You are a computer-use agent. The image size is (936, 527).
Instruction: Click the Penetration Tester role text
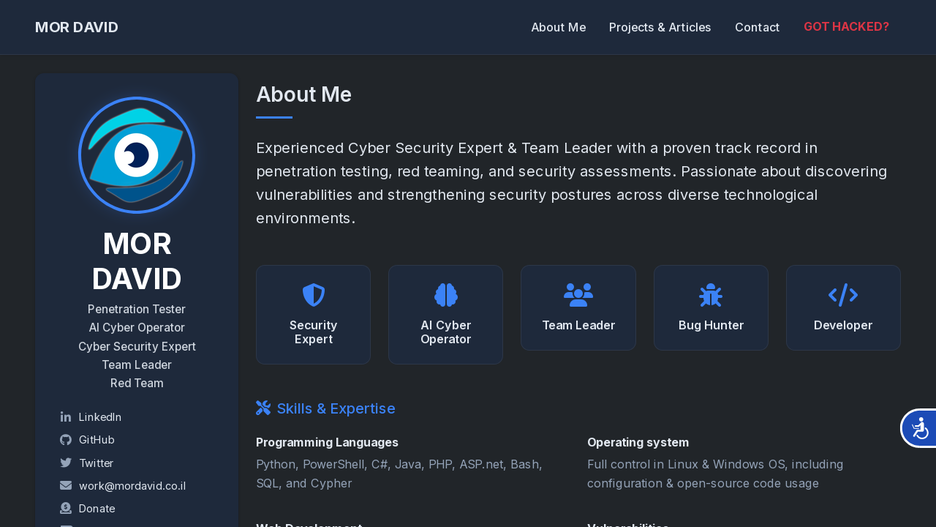pyautogui.click(x=137, y=309)
